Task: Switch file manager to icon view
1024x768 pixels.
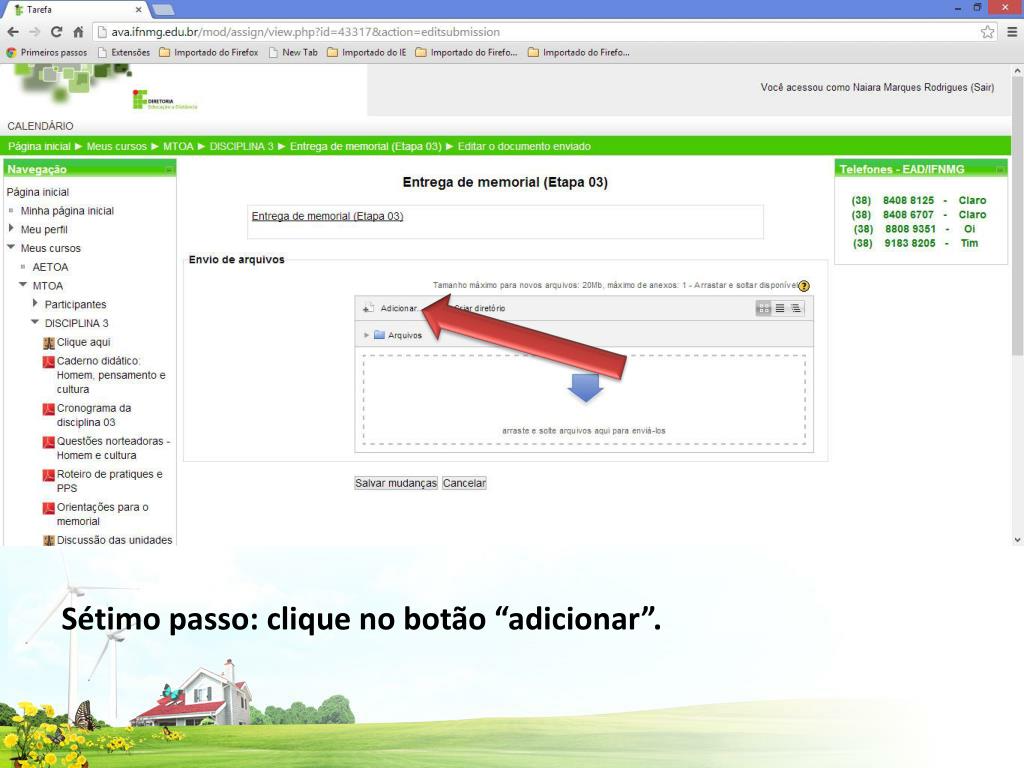Action: point(763,308)
